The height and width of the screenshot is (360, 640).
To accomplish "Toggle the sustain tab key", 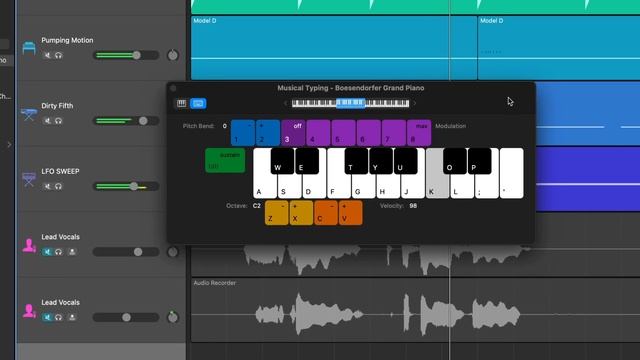I will click(x=225, y=160).
